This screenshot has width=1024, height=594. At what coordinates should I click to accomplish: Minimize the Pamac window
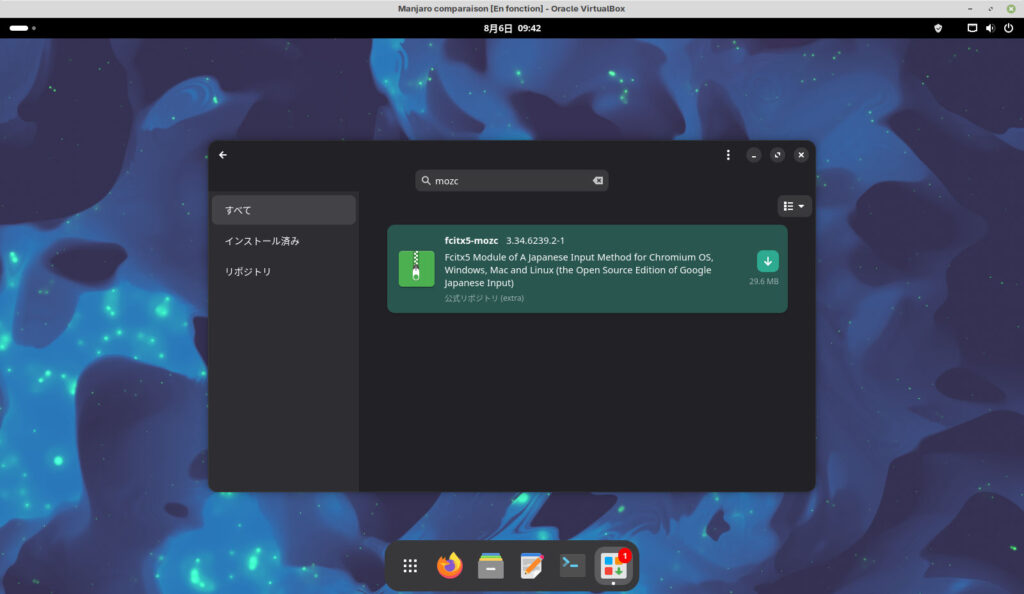(x=754, y=155)
